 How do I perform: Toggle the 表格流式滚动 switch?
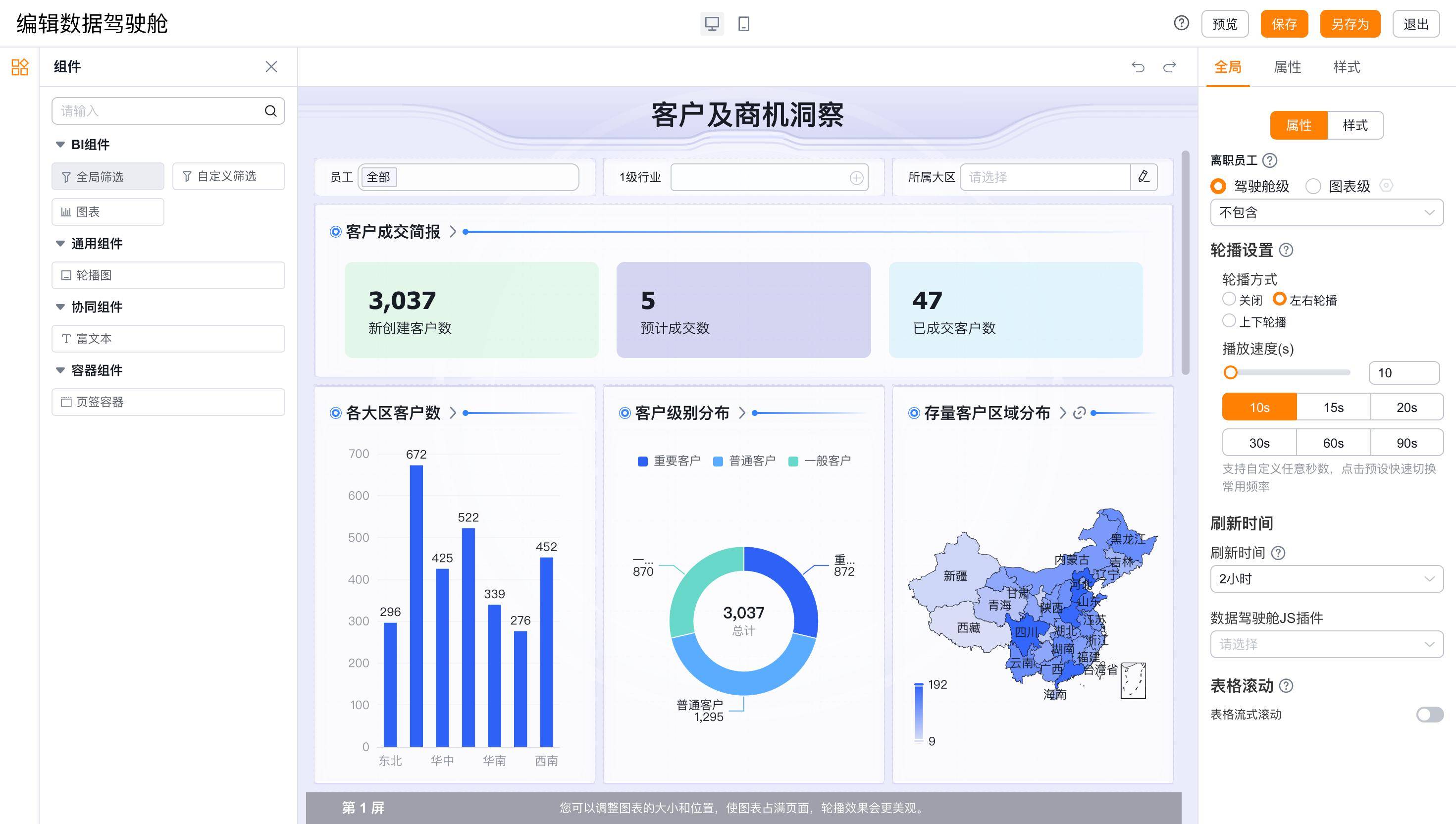[1429, 714]
